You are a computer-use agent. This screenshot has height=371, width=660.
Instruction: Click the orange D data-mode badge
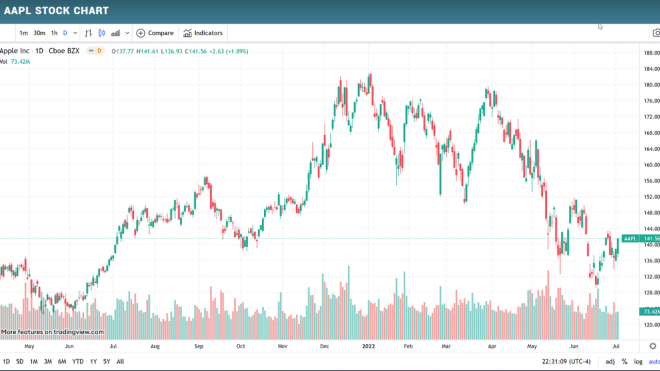pyautogui.click(x=99, y=51)
